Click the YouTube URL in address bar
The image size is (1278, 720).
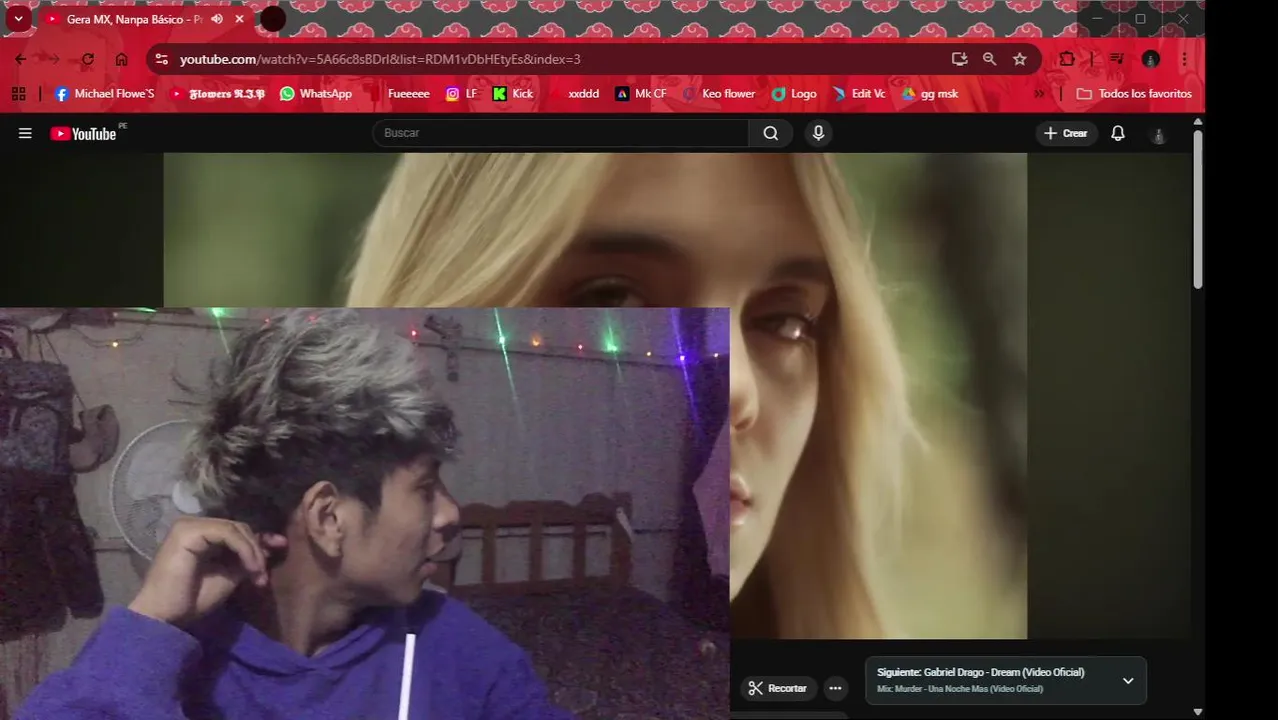(380, 59)
